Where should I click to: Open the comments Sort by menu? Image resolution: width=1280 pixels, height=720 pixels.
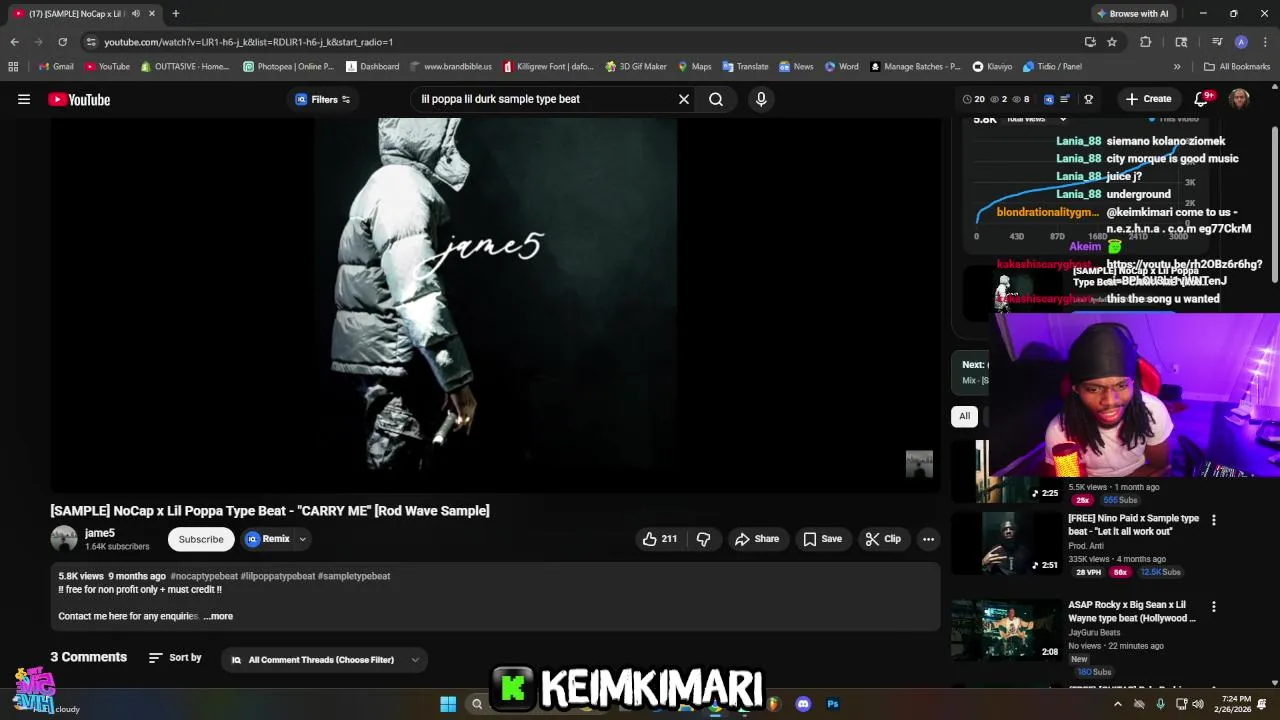click(x=175, y=658)
